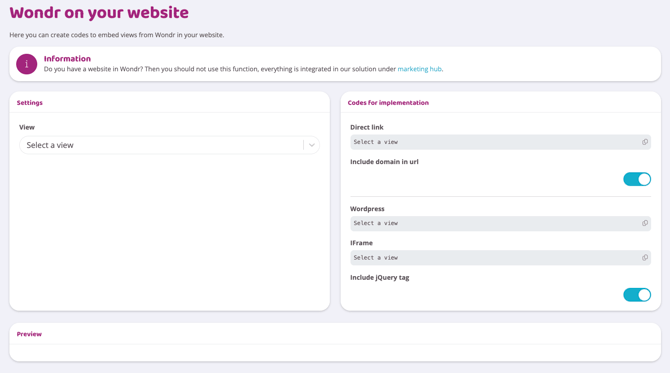Copy the IFrame code

644,258
